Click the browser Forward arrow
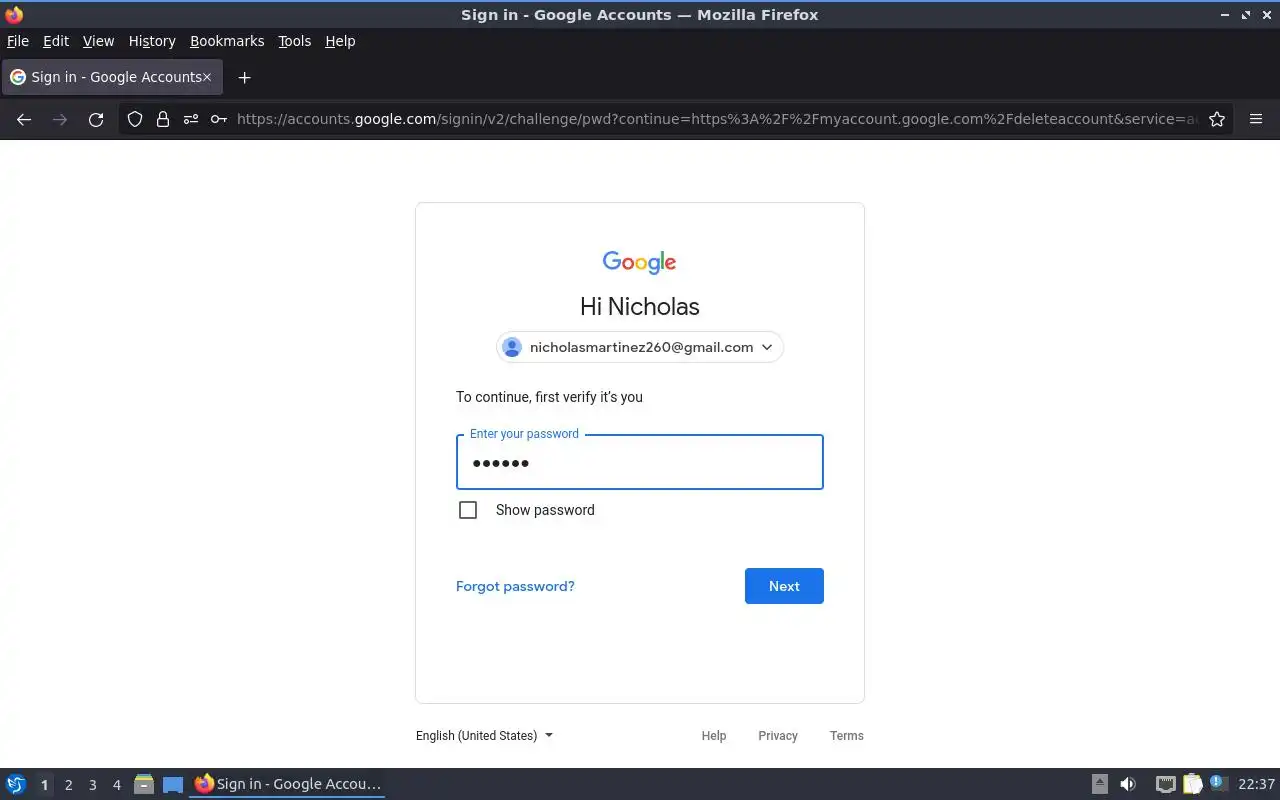Screen dimensions: 1280x800 pyautogui.click(x=60, y=119)
